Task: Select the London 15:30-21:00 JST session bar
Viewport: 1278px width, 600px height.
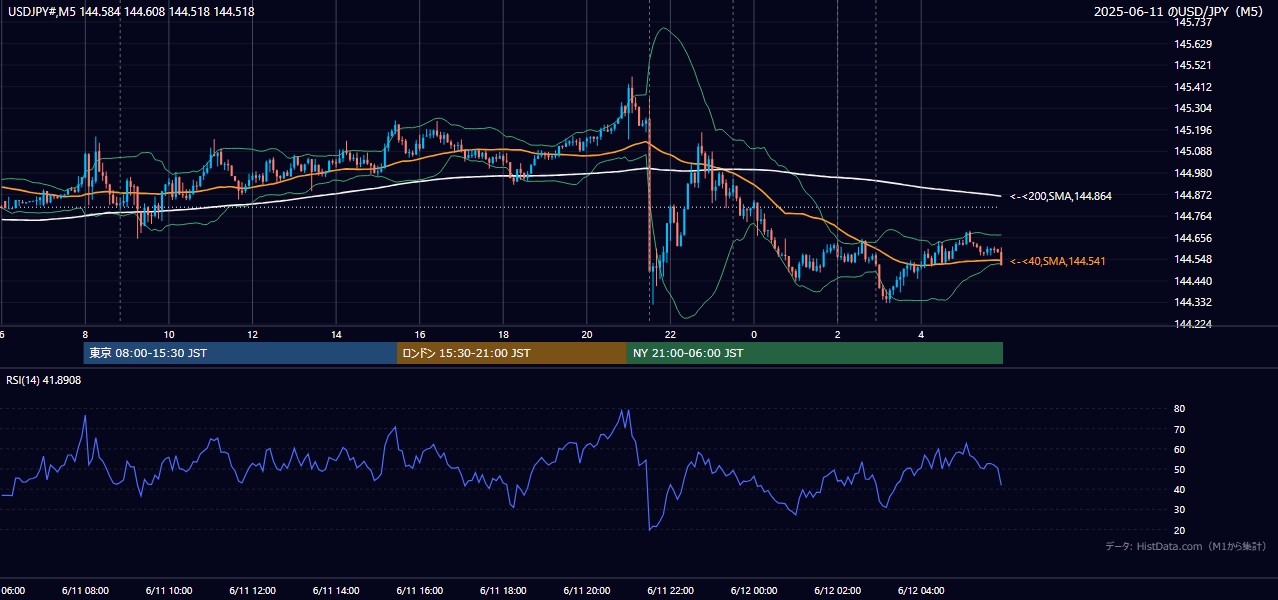Action: (512, 353)
